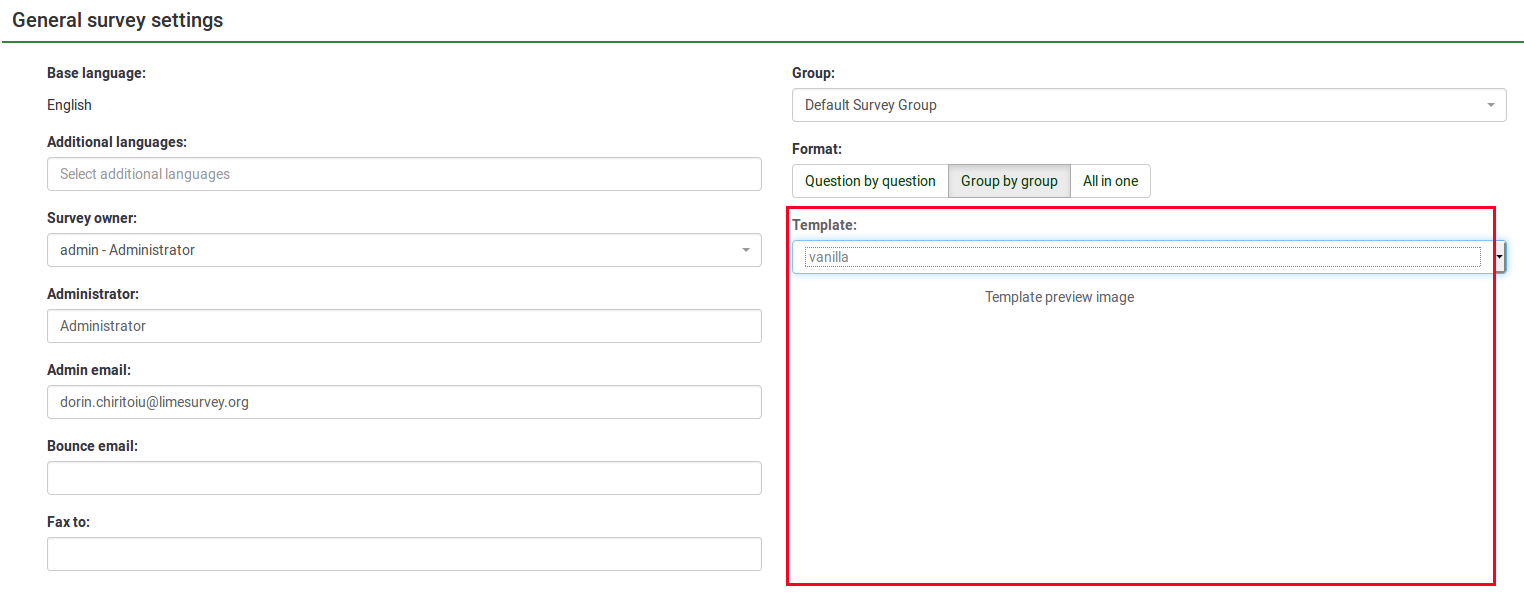The image size is (1524, 615).
Task: Click the Additional languages selection field
Action: click(x=404, y=174)
